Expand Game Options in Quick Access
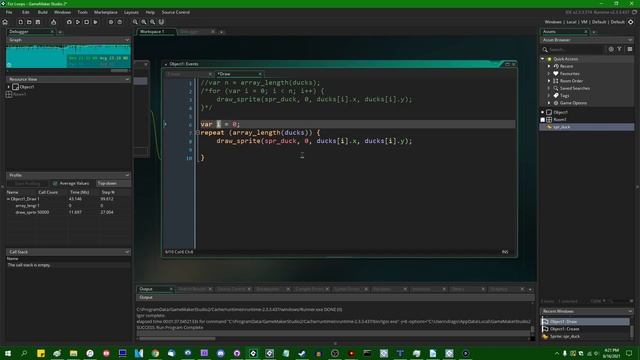This screenshot has height=360, width=640. (549, 103)
